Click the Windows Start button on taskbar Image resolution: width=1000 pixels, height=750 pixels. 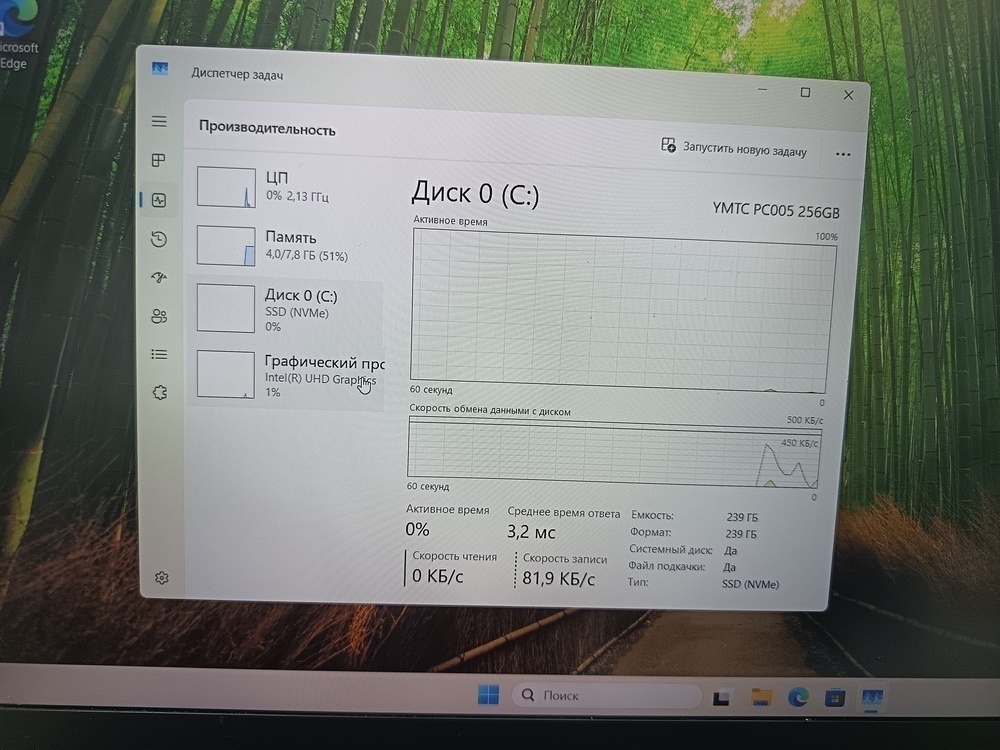tap(488, 695)
